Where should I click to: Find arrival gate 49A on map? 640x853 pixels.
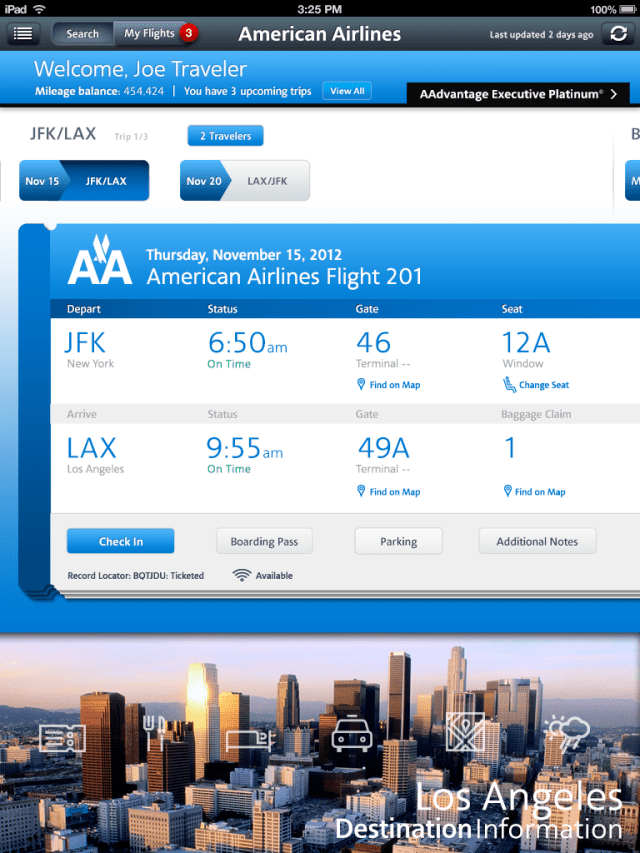[x=389, y=491]
